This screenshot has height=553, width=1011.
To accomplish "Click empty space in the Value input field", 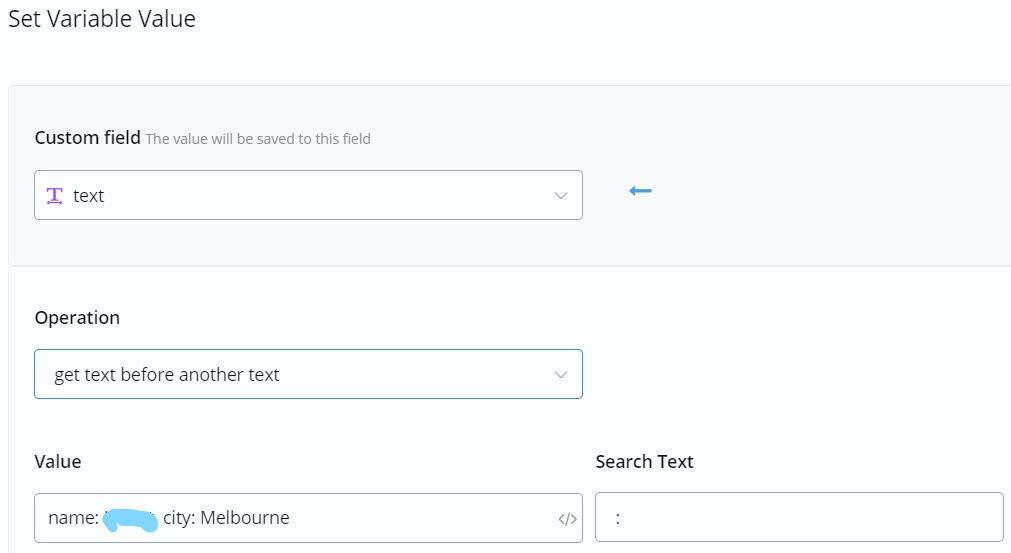I will coord(420,518).
